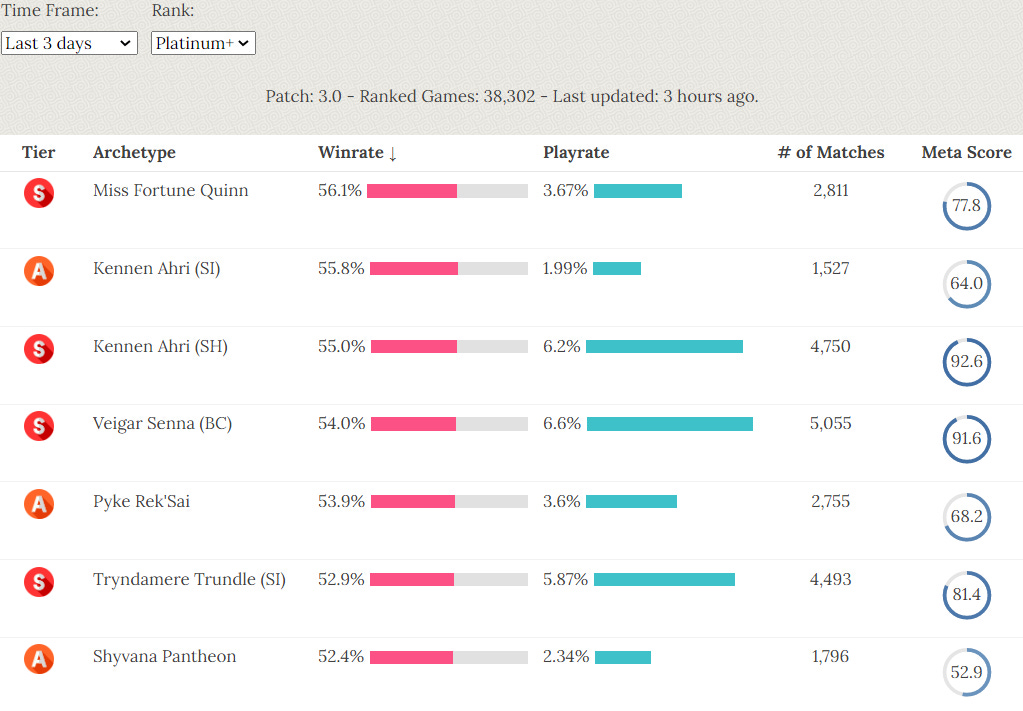The width and height of the screenshot is (1023, 711).
Task: Click the 4,750 matches value
Action: [x=831, y=346]
